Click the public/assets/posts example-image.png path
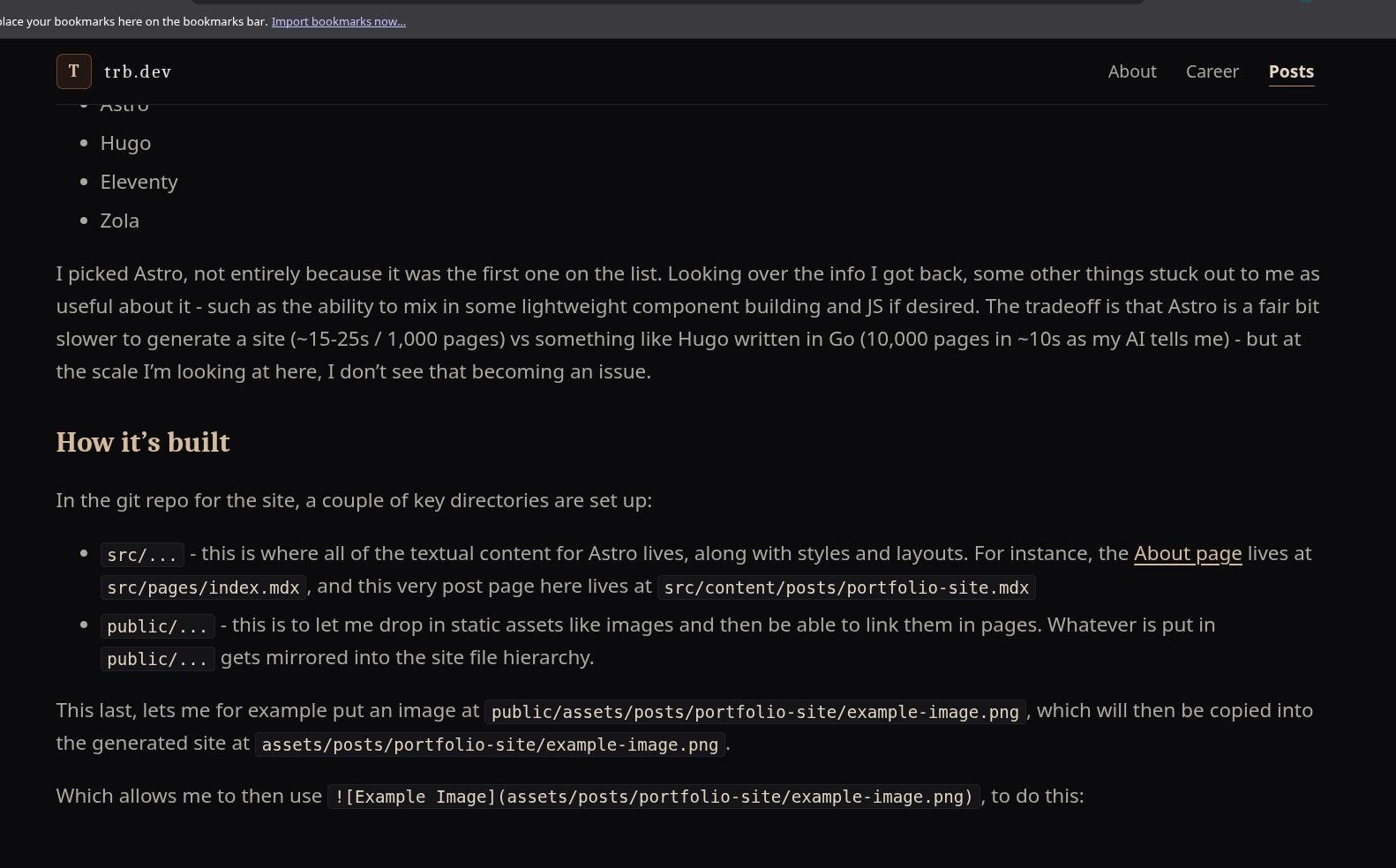The image size is (1396, 868). pos(755,712)
